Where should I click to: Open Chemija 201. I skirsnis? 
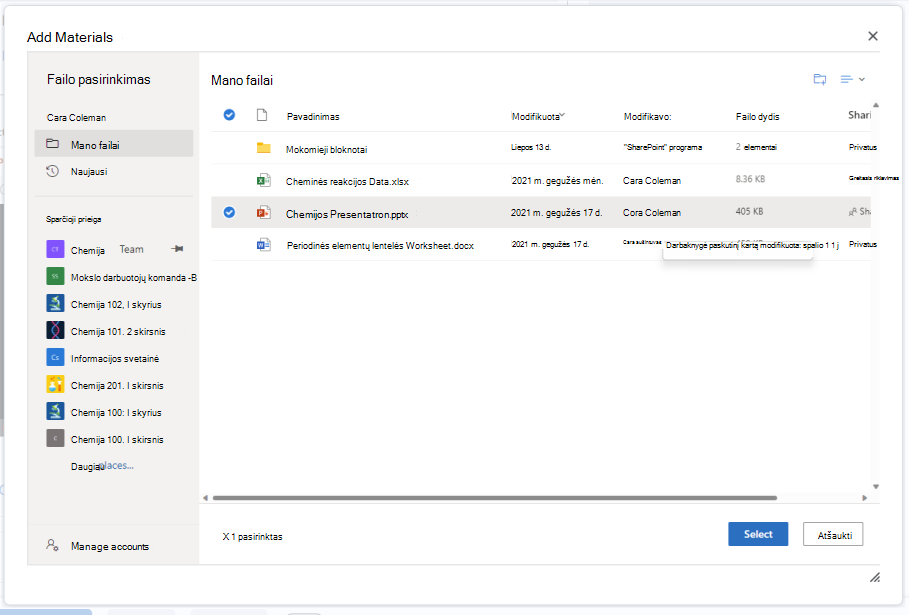click(x=117, y=385)
